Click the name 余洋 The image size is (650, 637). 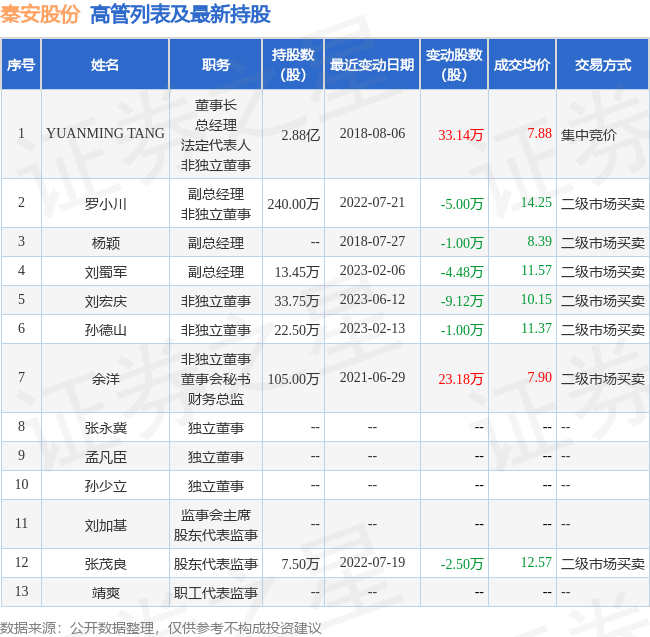tap(105, 379)
